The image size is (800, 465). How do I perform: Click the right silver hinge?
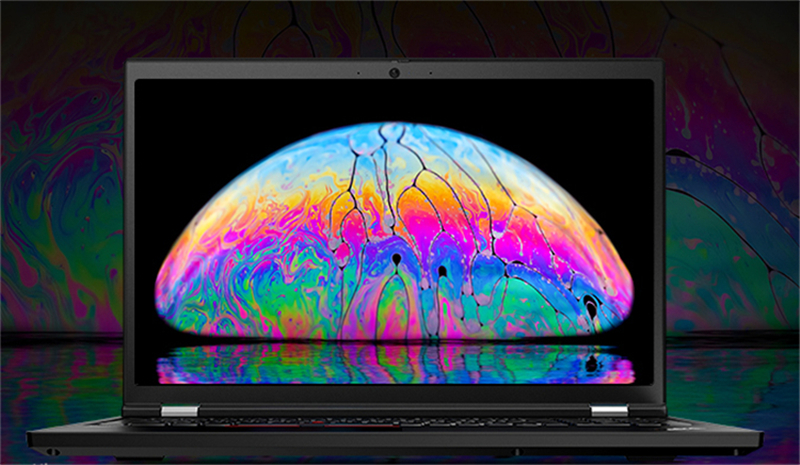[x=608, y=411]
